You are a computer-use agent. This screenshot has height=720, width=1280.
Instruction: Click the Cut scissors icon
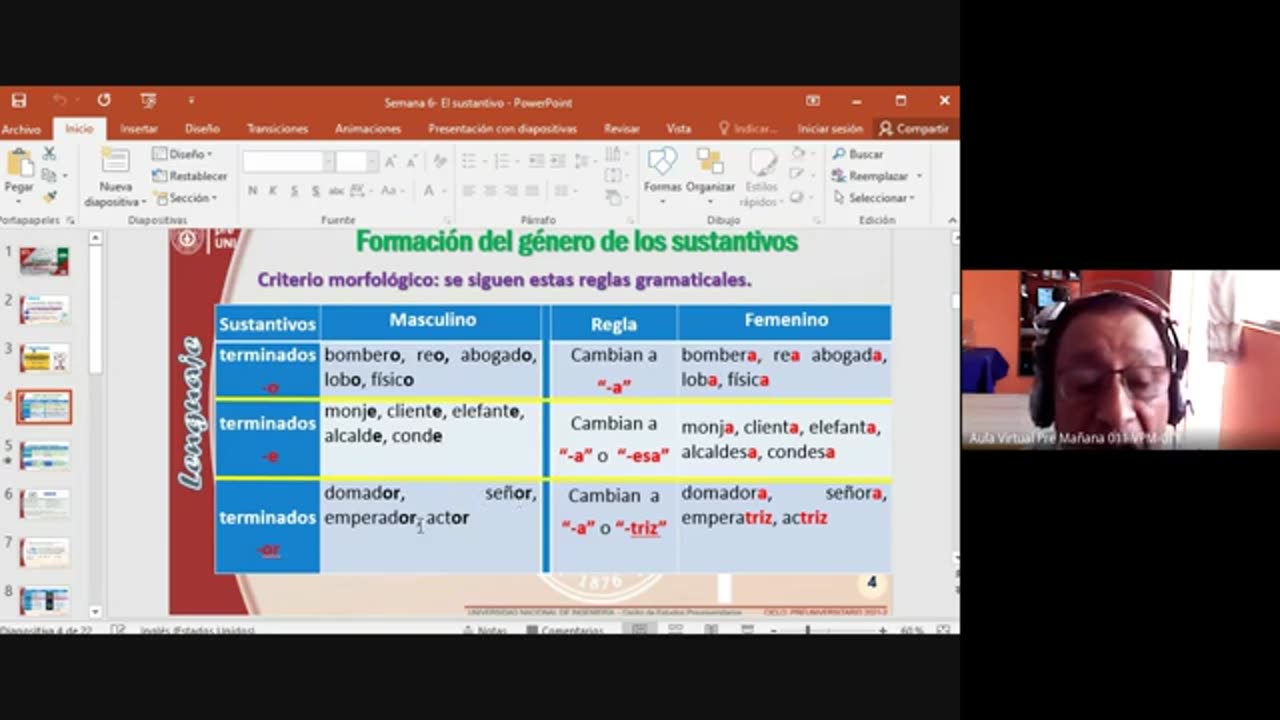(x=49, y=154)
